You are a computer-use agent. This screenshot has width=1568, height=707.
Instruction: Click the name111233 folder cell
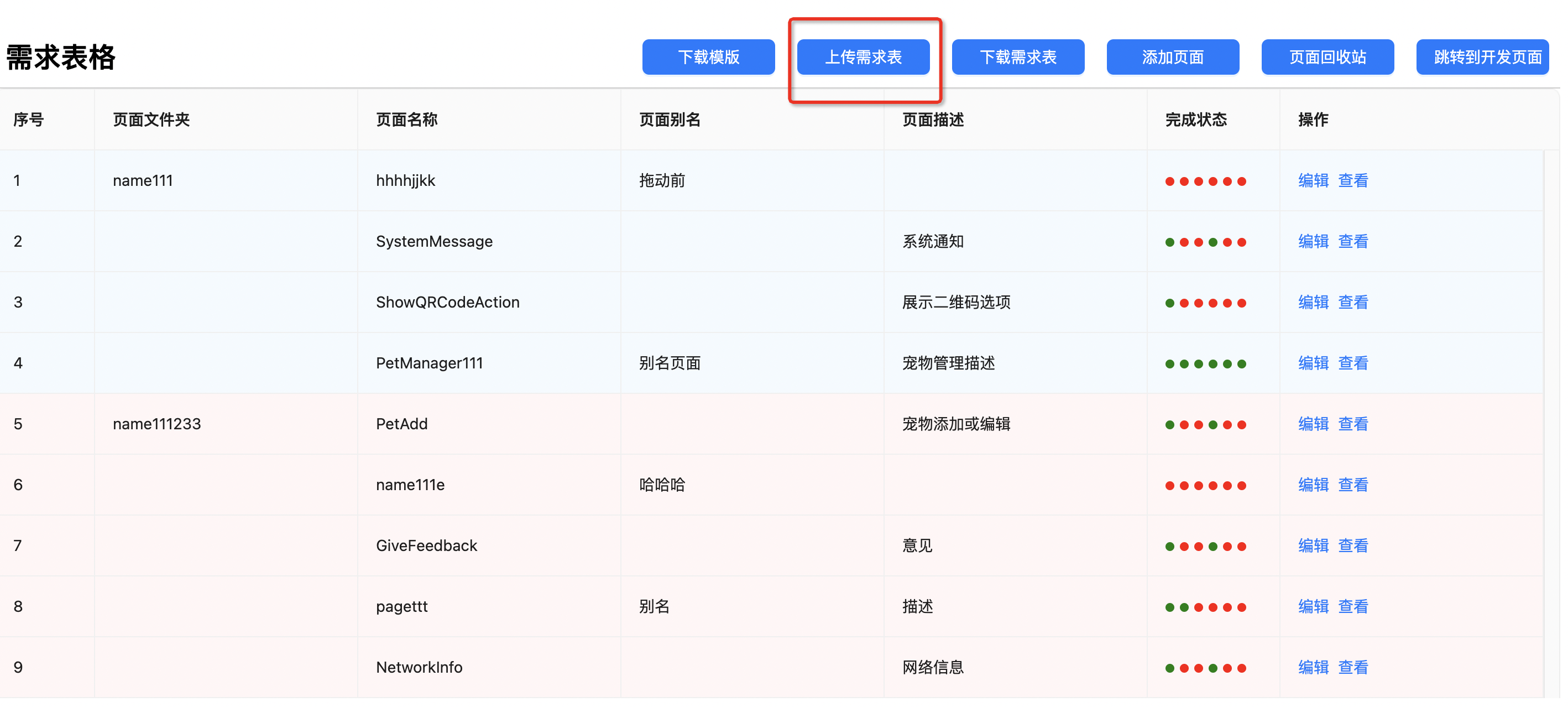point(157,424)
